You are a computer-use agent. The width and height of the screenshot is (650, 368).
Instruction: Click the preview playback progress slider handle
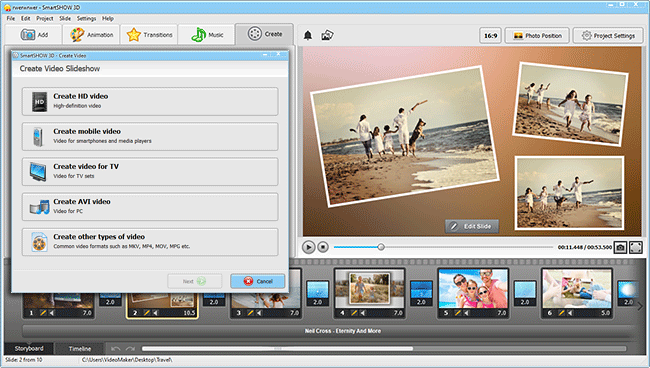(381, 247)
